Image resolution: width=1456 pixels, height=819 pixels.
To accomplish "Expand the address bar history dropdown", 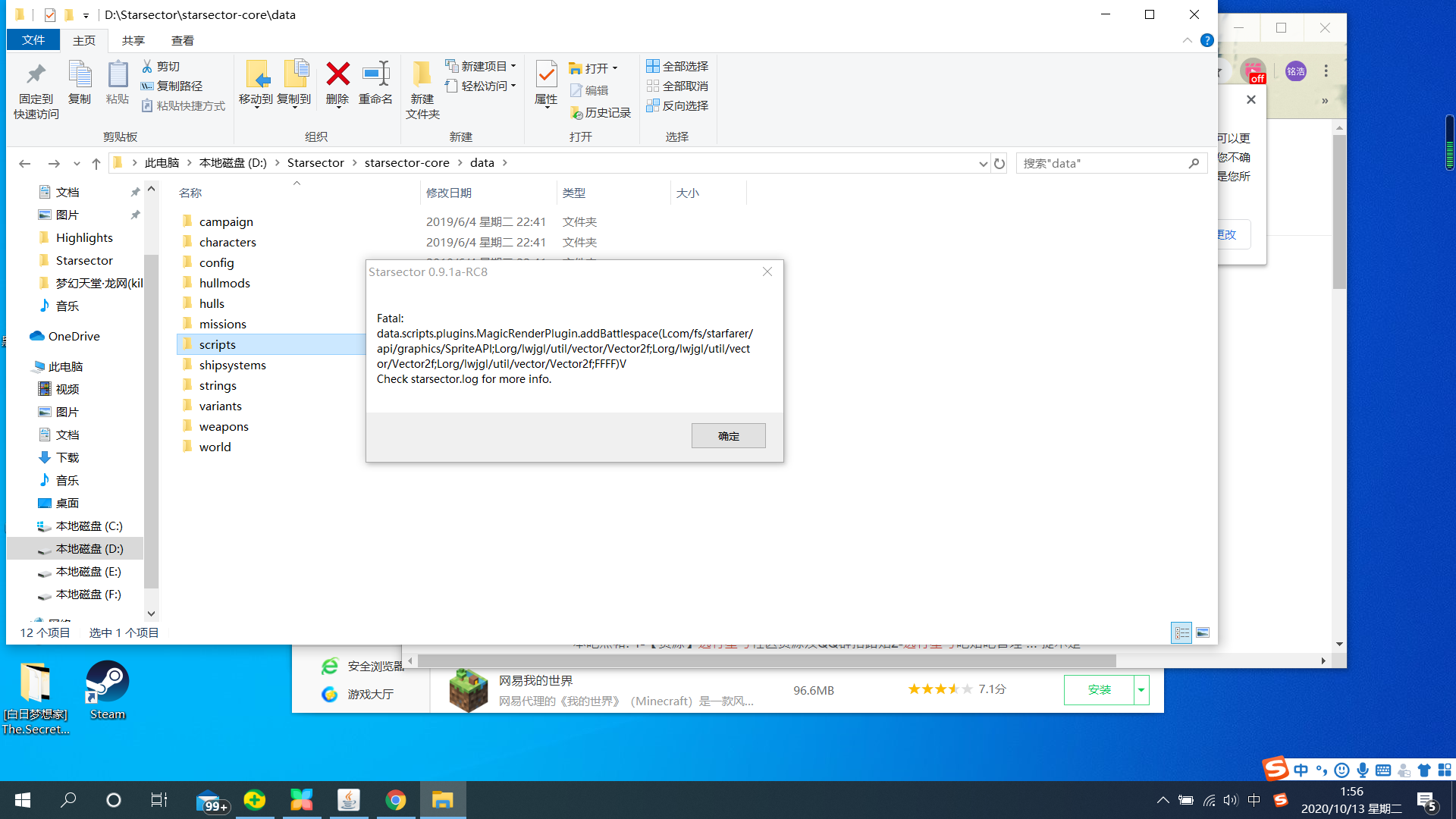I will pos(983,164).
